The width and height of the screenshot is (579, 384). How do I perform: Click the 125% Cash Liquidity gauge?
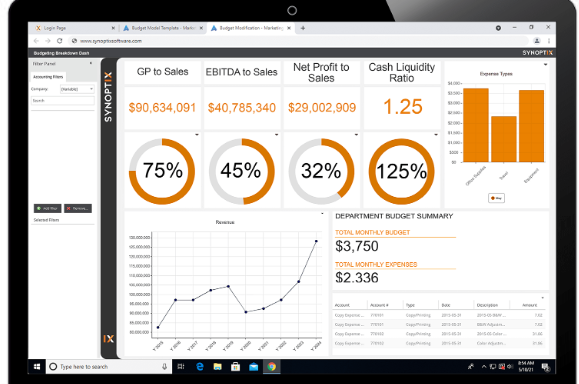pos(401,171)
